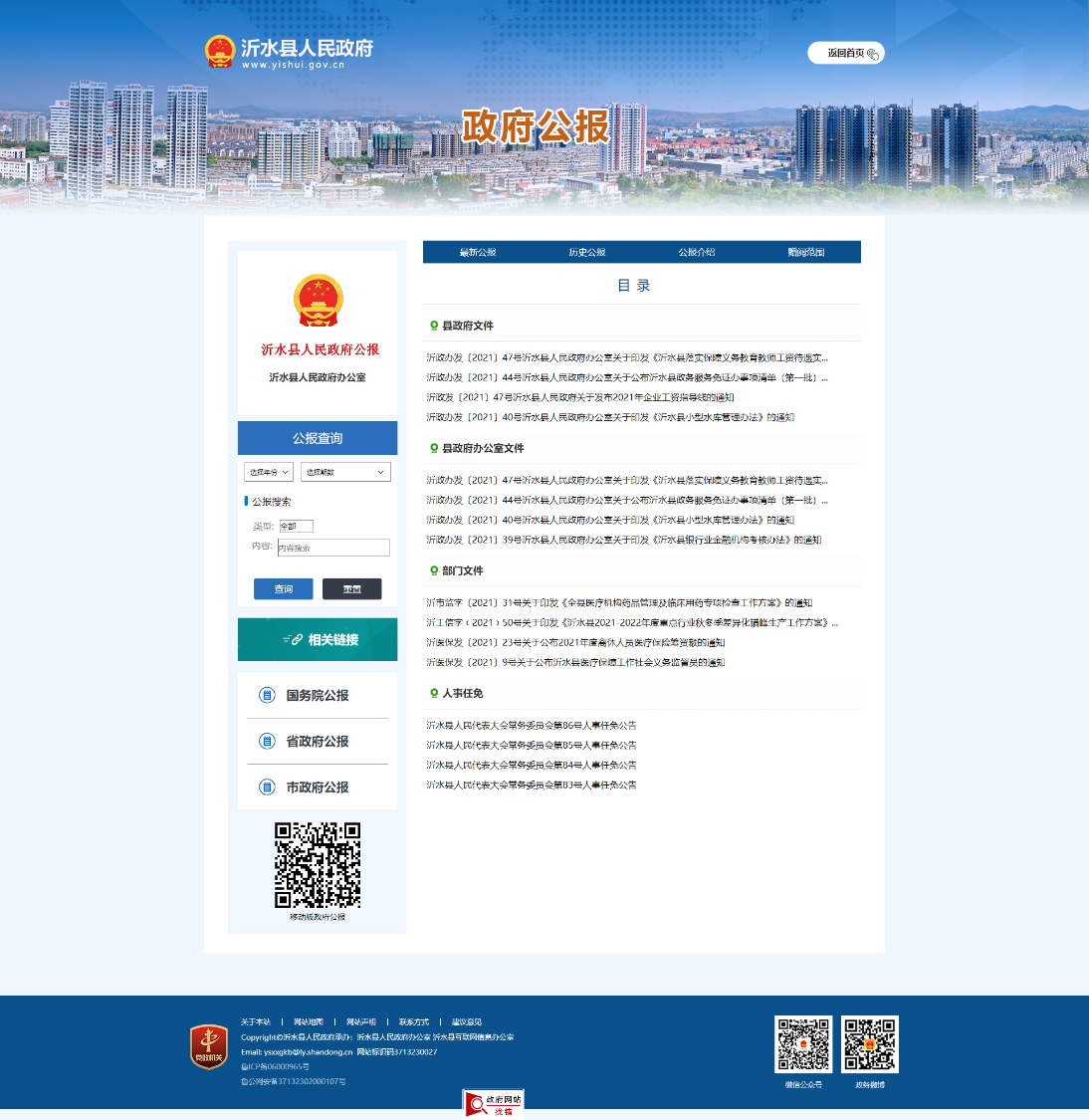
Task: Click the document icon beside 省政府公报
Action: (267, 741)
